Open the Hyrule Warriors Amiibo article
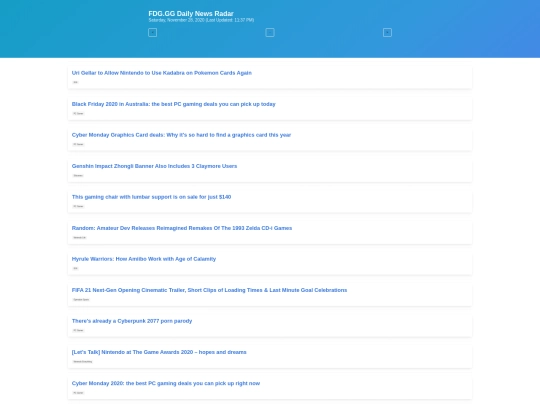Viewport: 540px width, 405px height. click(144, 259)
